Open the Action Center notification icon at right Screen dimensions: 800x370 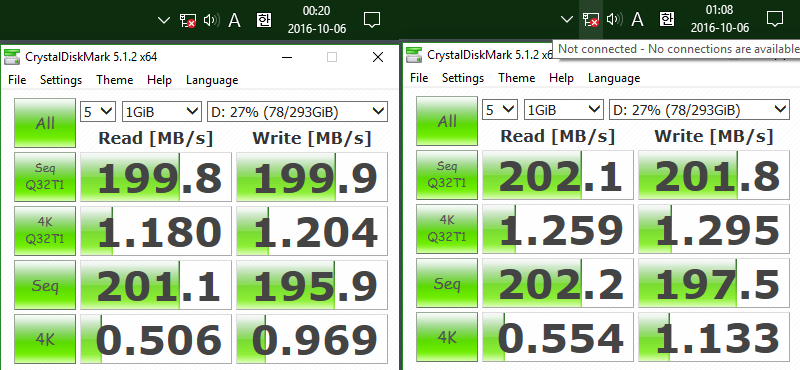click(x=774, y=20)
